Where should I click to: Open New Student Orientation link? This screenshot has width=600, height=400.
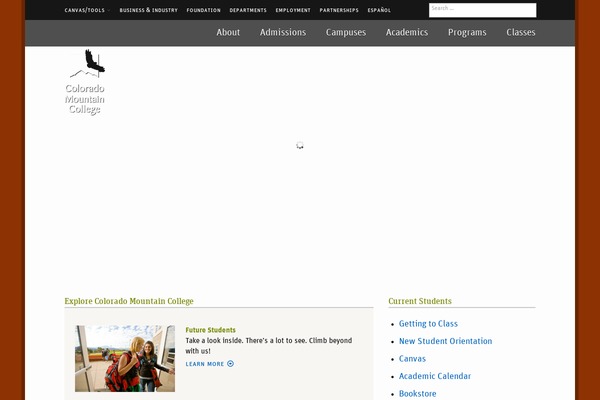445,341
